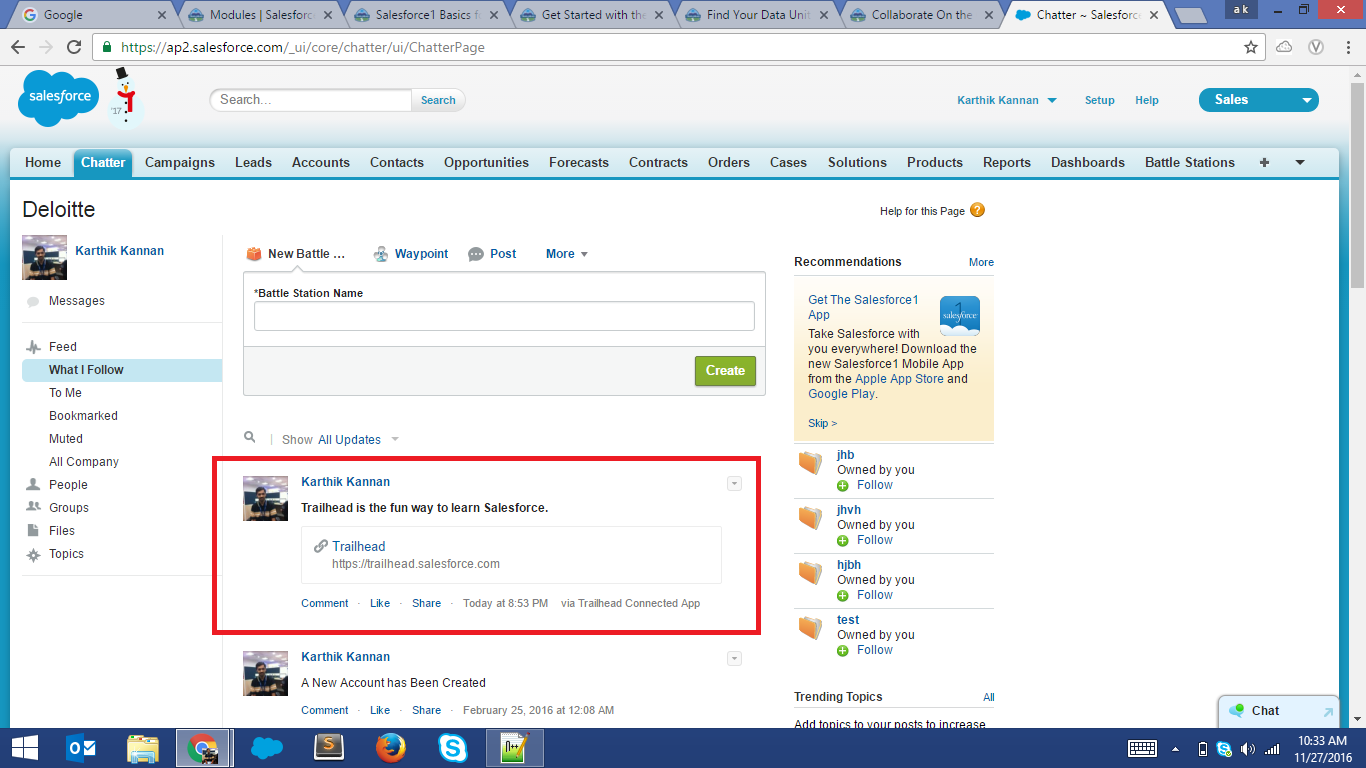Open the Trailhead post's action dropdown arrow
The height and width of the screenshot is (768, 1366).
click(x=734, y=484)
